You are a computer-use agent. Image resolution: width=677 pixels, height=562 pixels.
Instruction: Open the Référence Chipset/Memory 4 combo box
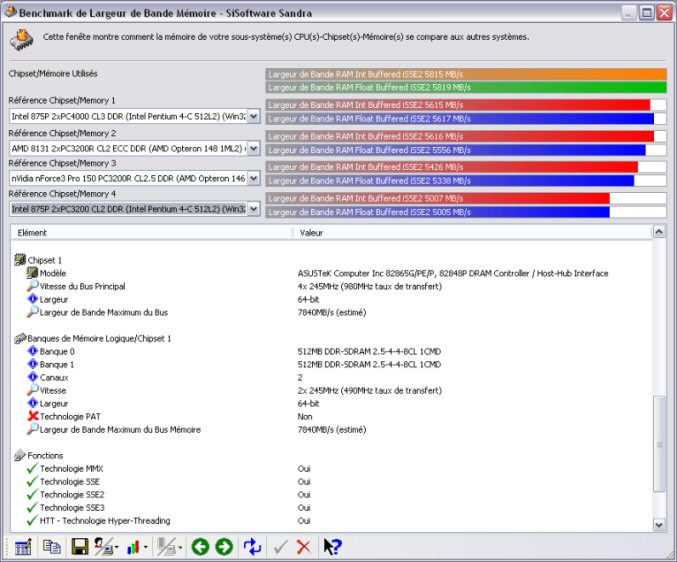click(134, 209)
